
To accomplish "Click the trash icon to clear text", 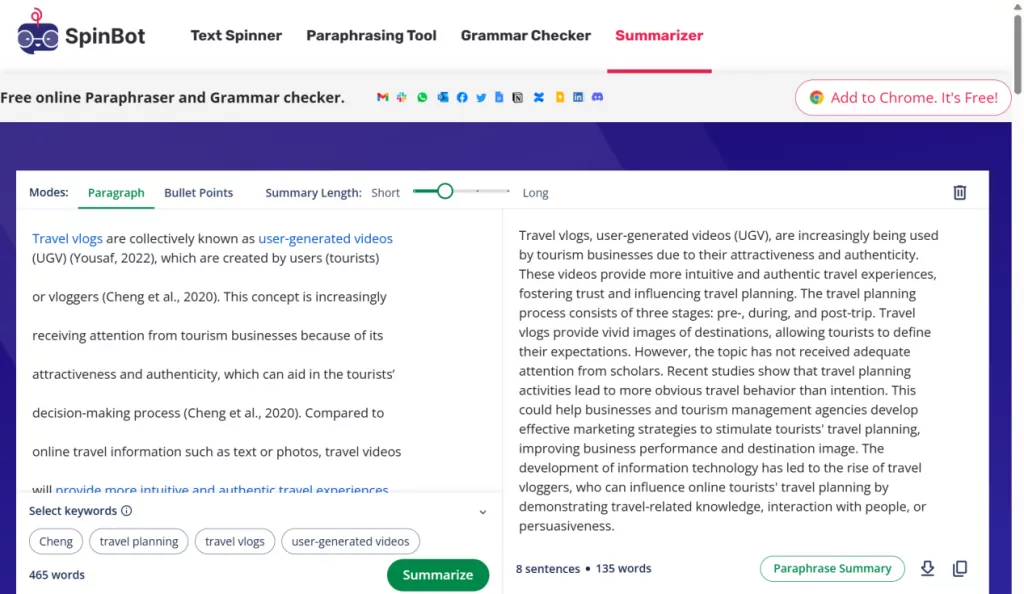I will pyautogui.click(x=959, y=193).
